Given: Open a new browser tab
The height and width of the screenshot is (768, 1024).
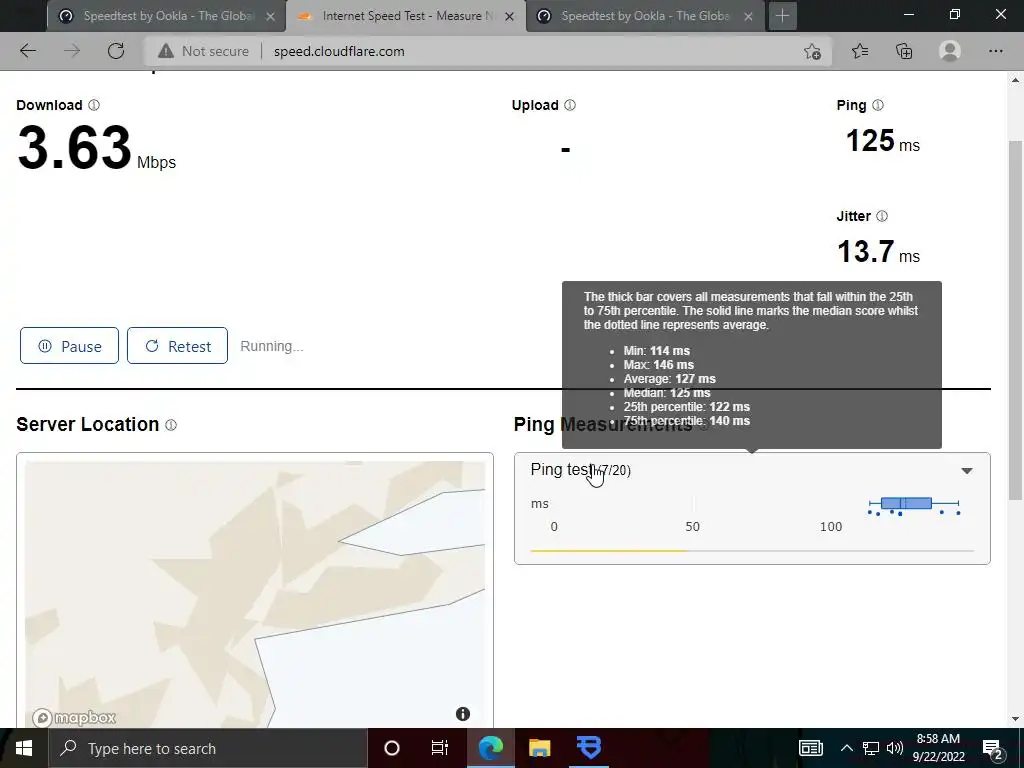Looking at the screenshot, I should [x=782, y=16].
